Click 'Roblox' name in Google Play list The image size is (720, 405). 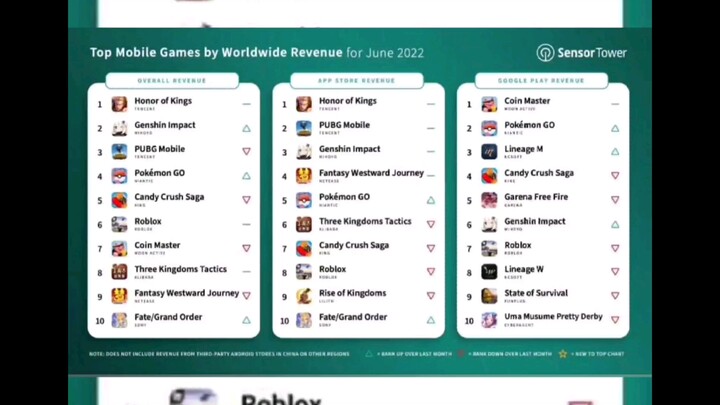coord(518,245)
